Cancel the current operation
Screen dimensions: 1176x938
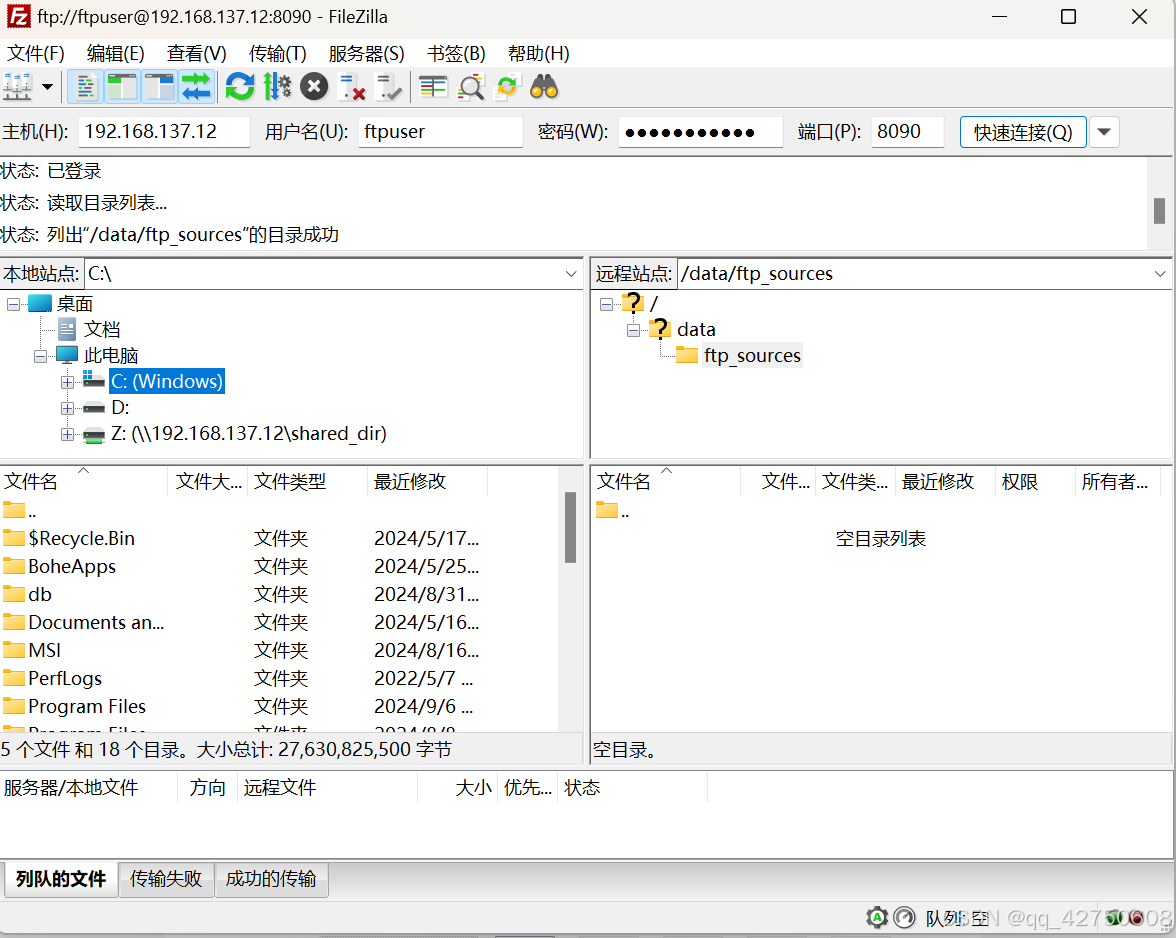pos(314,87)
